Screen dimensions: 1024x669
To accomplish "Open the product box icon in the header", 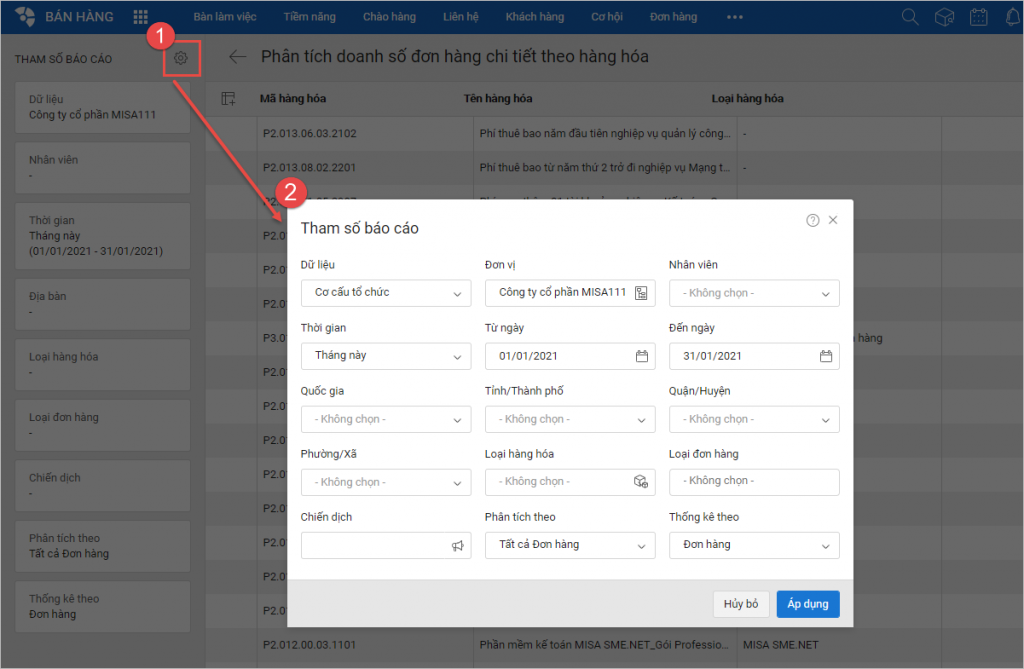I will [944, 17].
